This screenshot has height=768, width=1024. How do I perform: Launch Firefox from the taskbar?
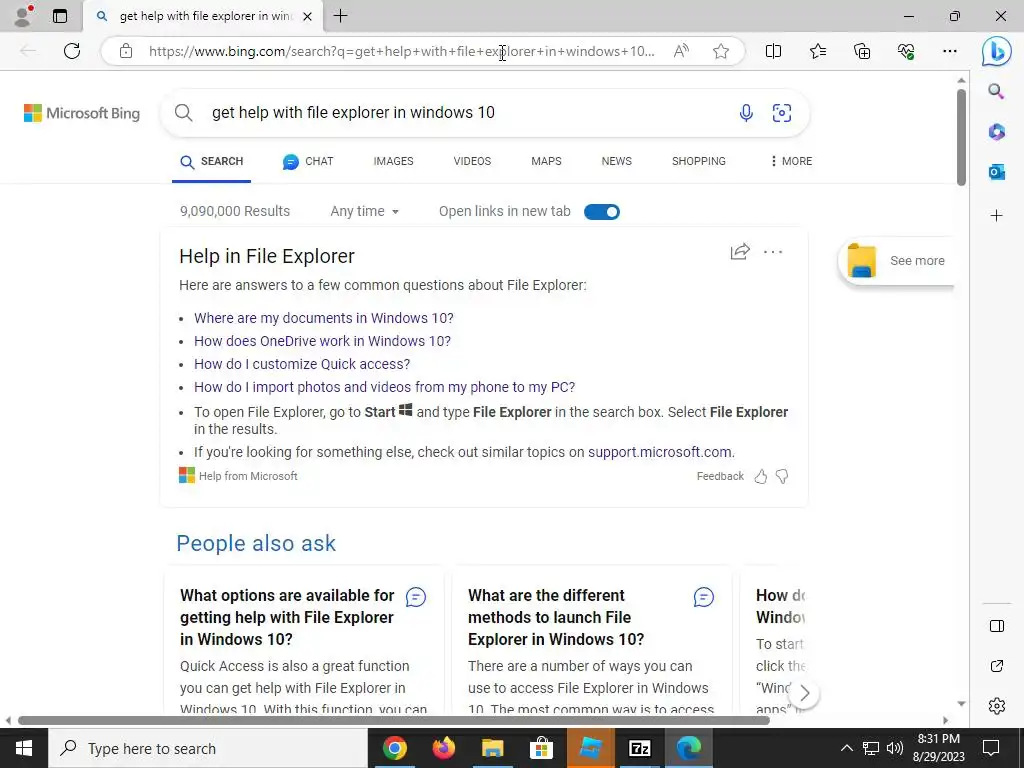pos(443,748)
